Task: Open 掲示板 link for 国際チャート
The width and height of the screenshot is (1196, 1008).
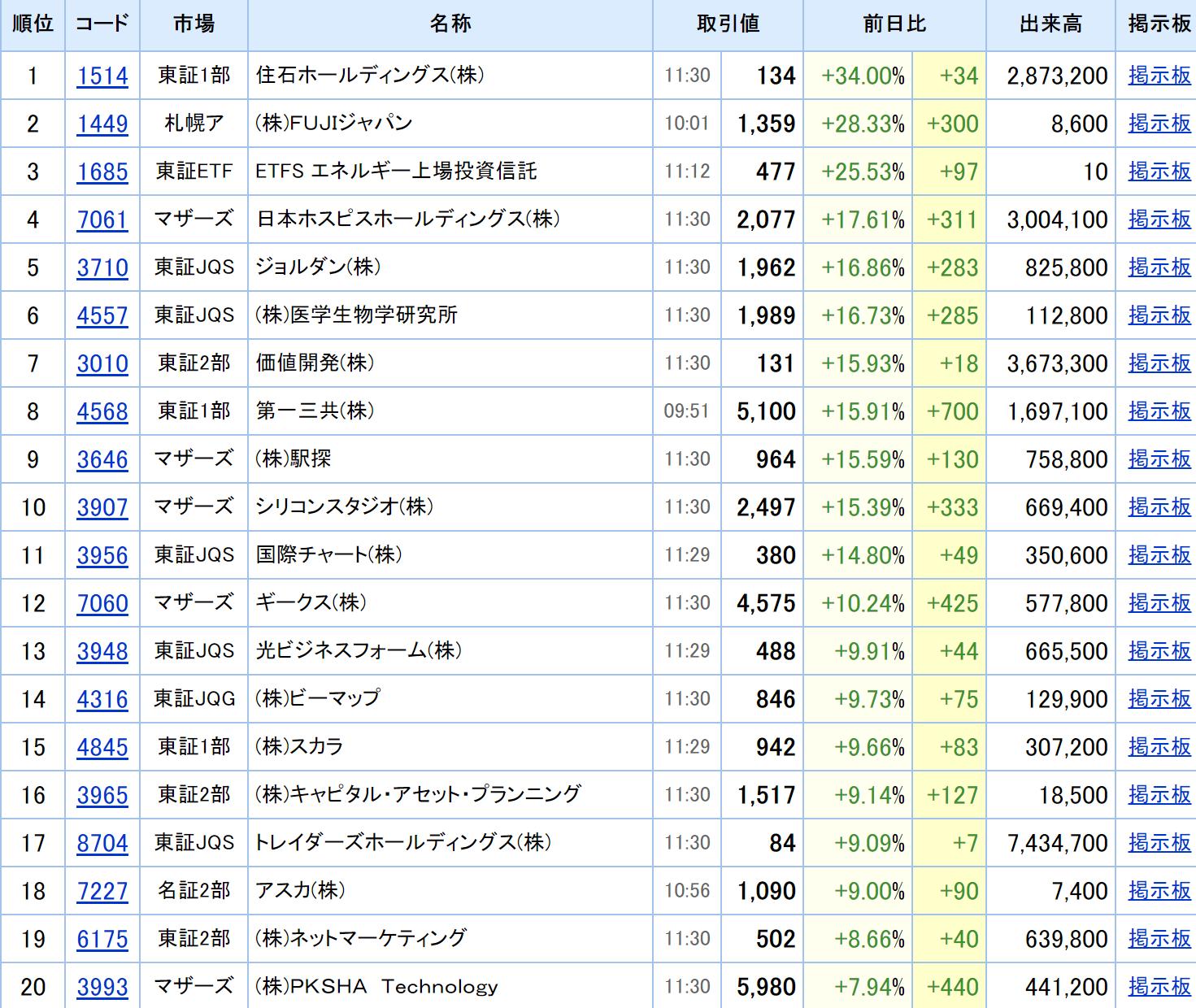Action: tap(1159, 555)
